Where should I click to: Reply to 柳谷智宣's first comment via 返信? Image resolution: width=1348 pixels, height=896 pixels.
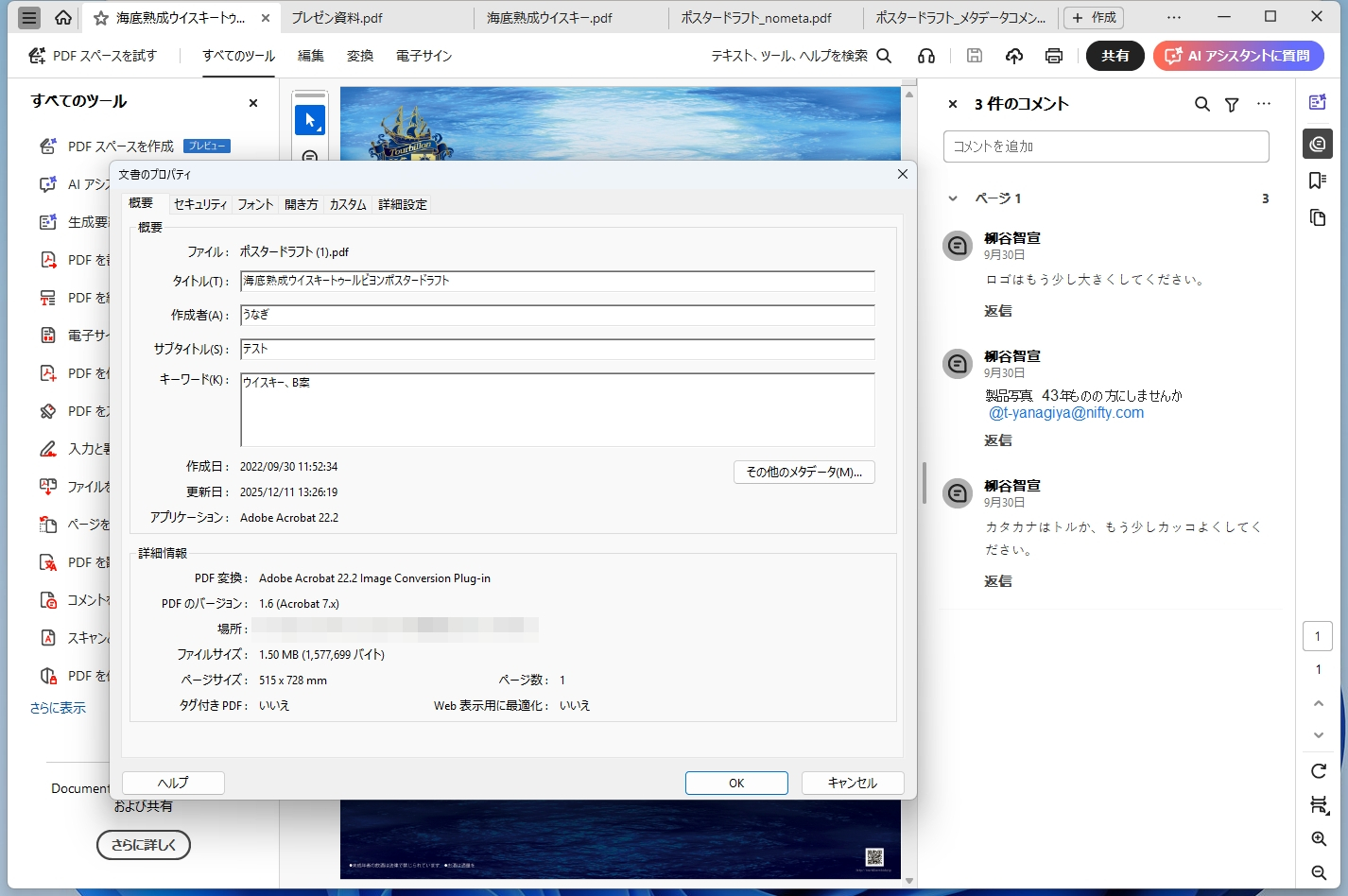pyautogui.click(x=998, y=310)
